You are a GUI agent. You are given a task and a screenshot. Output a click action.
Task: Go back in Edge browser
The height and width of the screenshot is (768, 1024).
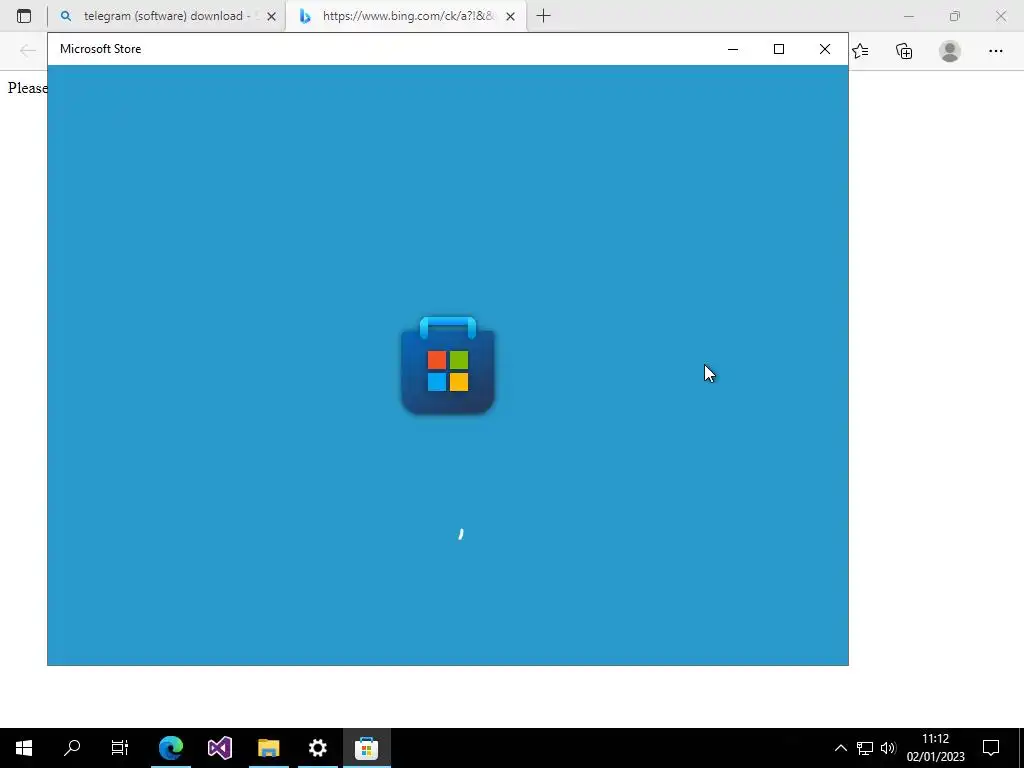click(27, 51)
